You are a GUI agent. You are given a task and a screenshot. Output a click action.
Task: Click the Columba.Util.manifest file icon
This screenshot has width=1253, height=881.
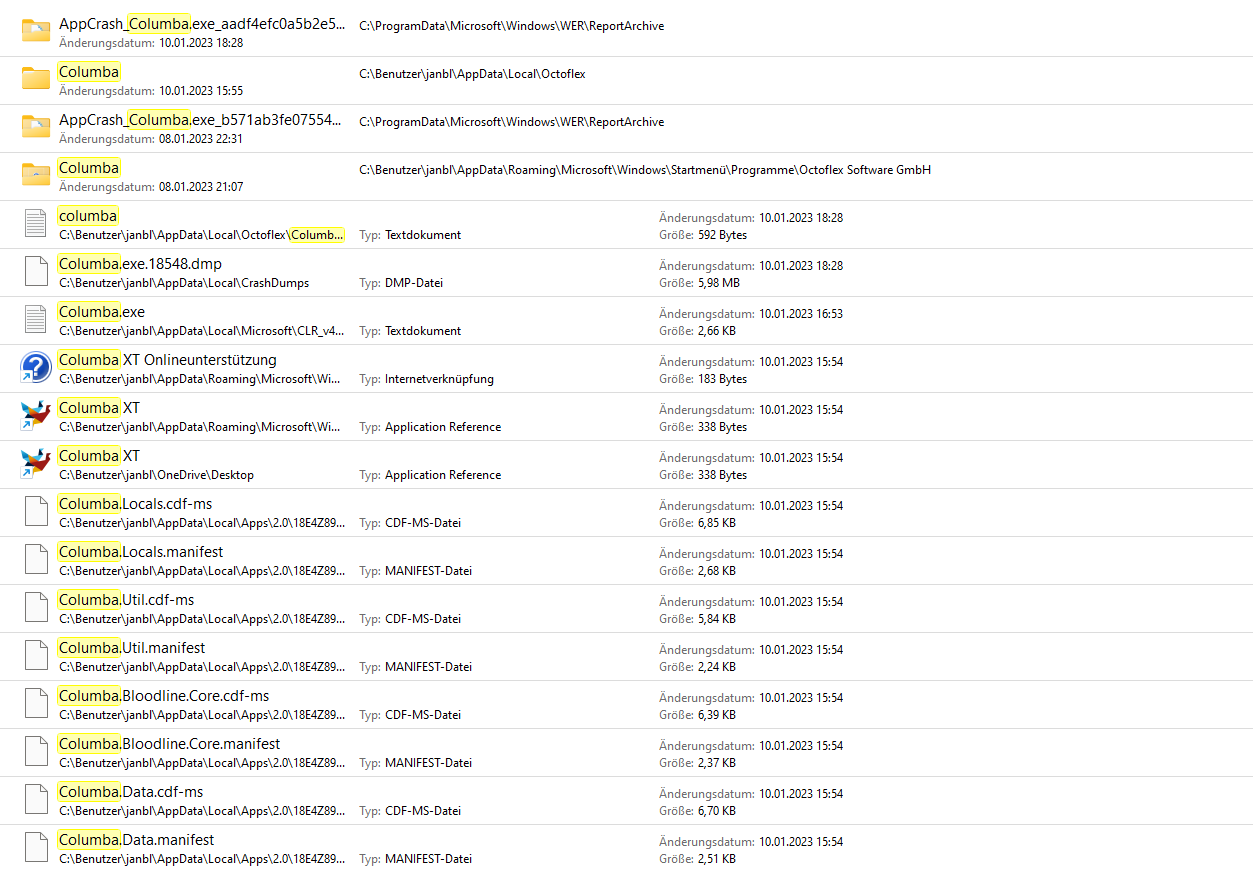coord(36,655)
